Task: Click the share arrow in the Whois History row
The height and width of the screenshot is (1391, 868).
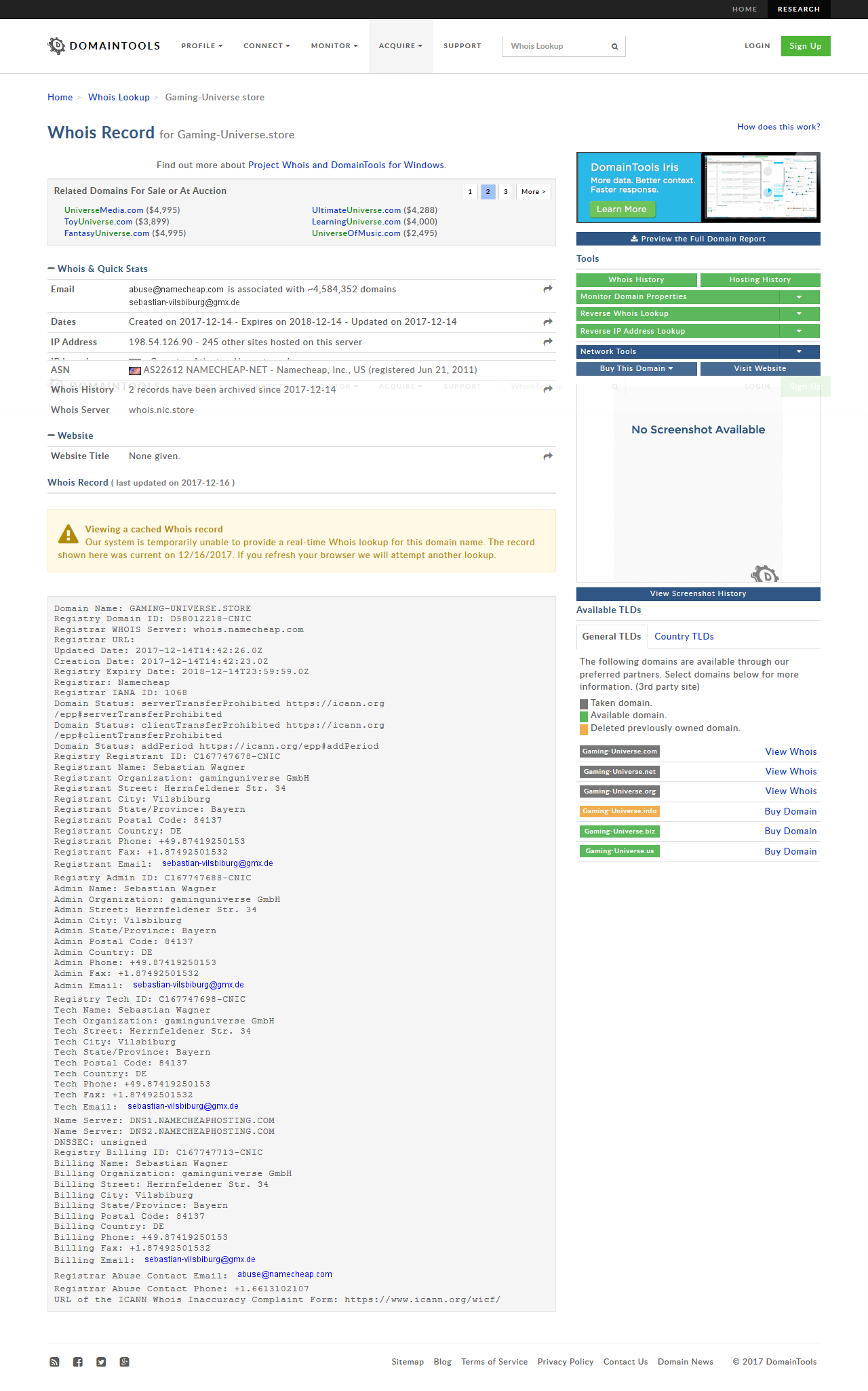Action: (x=548, y=389)
